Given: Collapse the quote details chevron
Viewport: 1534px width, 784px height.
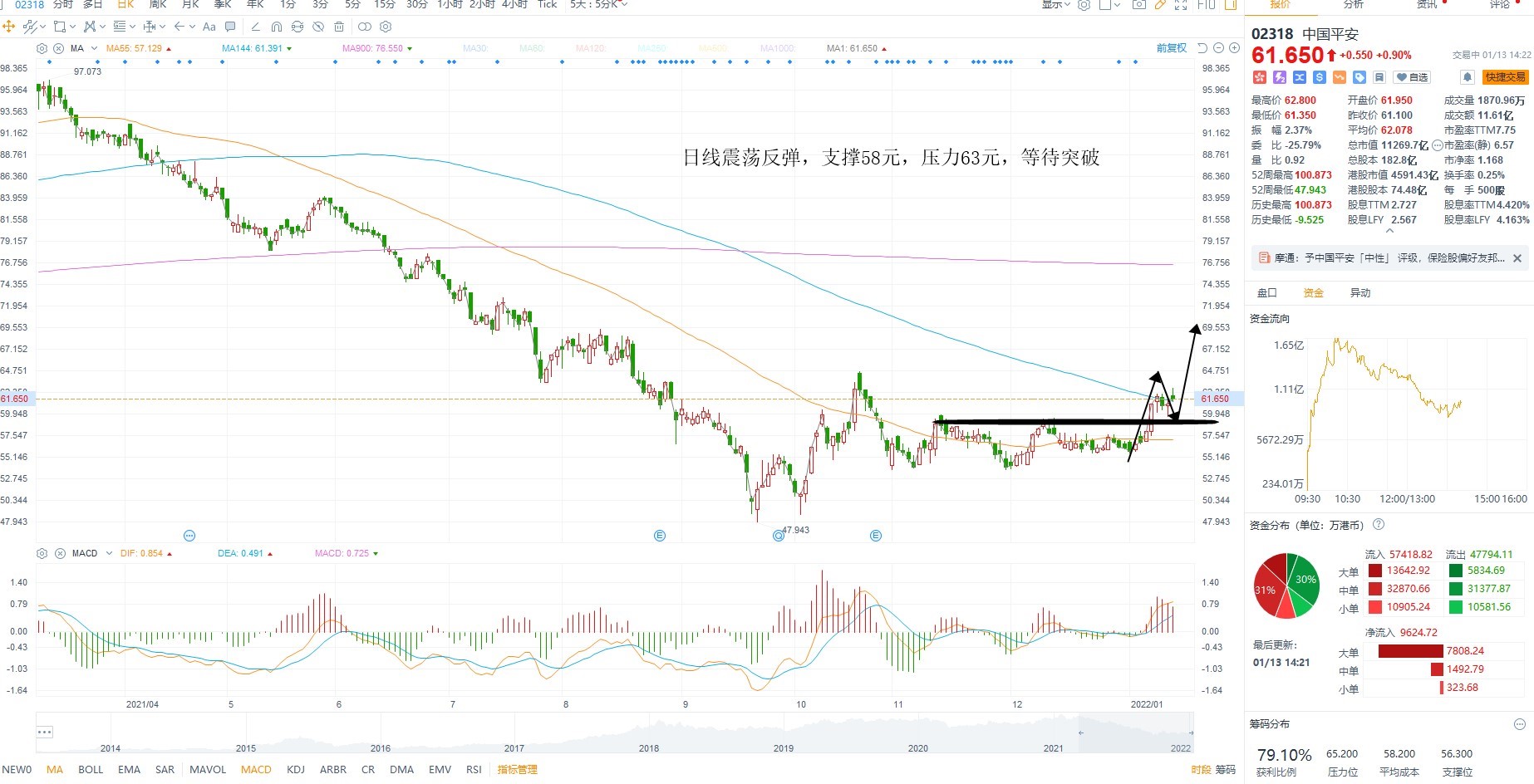Looking at the screenshot, I should [x=1389, y=232].
